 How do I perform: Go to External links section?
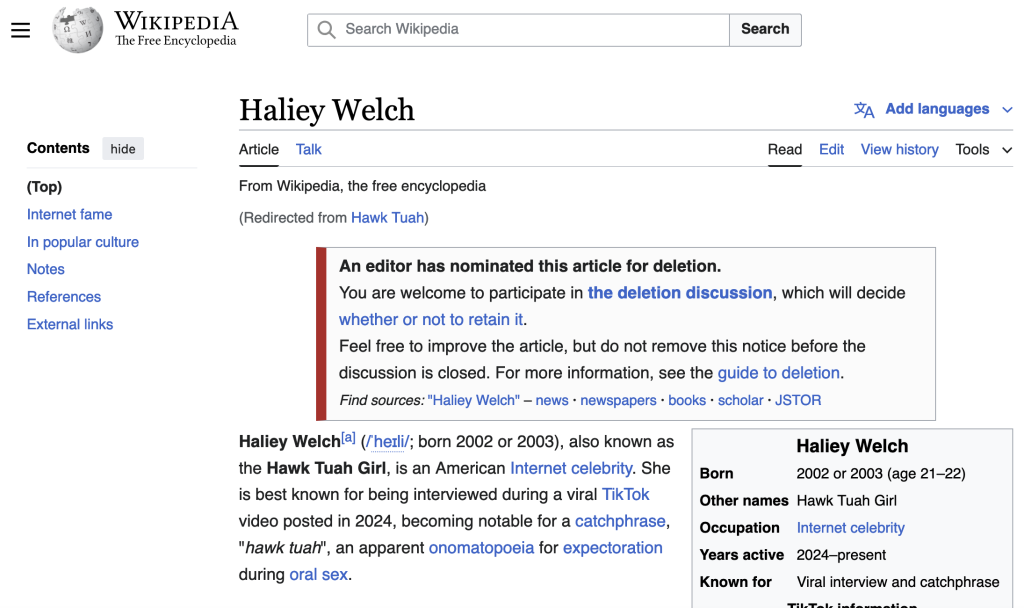point(70,324)
